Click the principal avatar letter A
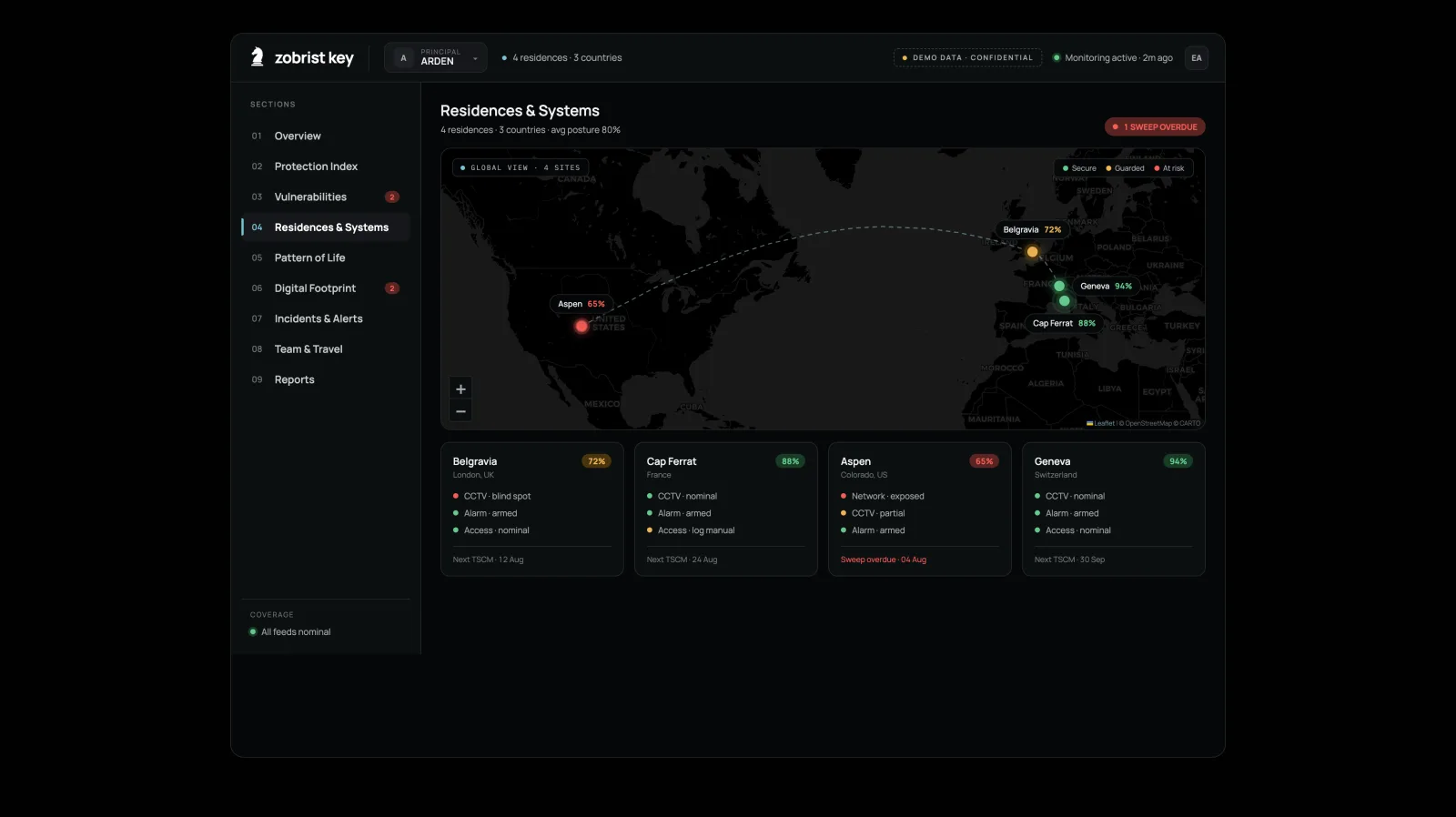Viewport: 1456px width, 817px height. (403, 58)
